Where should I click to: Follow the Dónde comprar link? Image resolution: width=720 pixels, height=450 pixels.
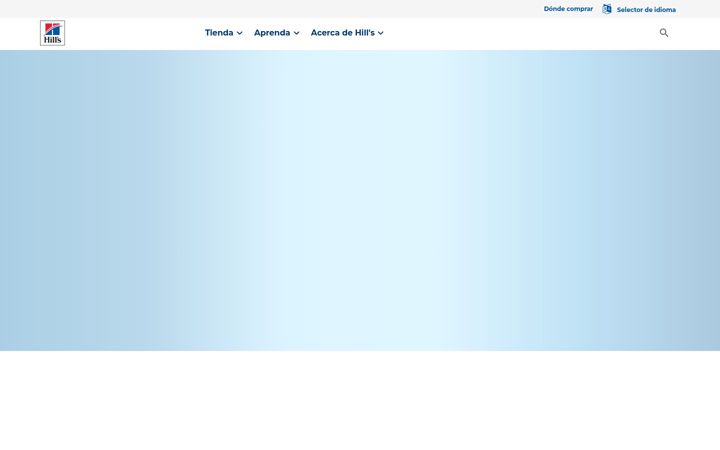(x=568, y=9)
